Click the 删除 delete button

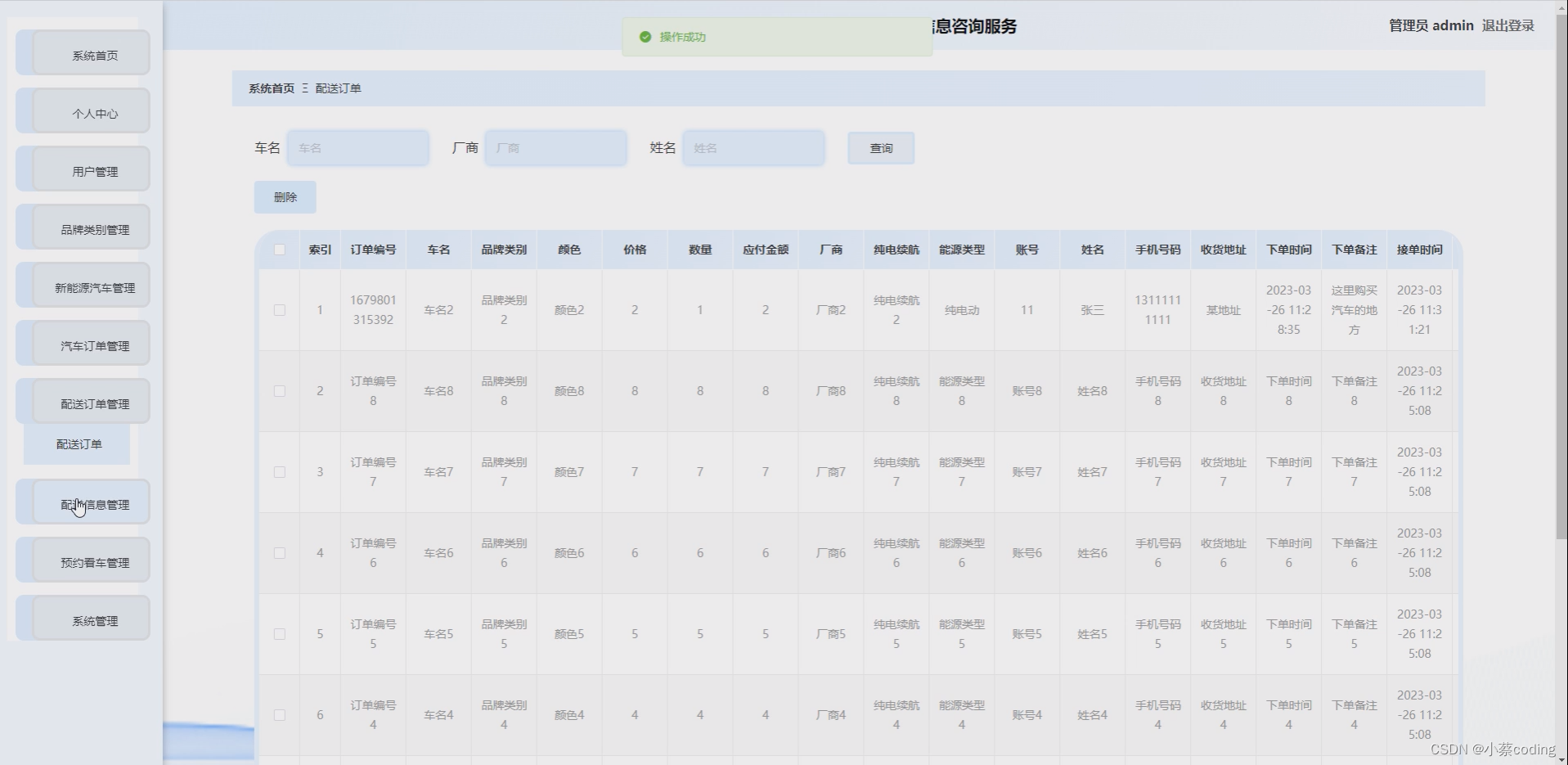(x=285, y=197)
